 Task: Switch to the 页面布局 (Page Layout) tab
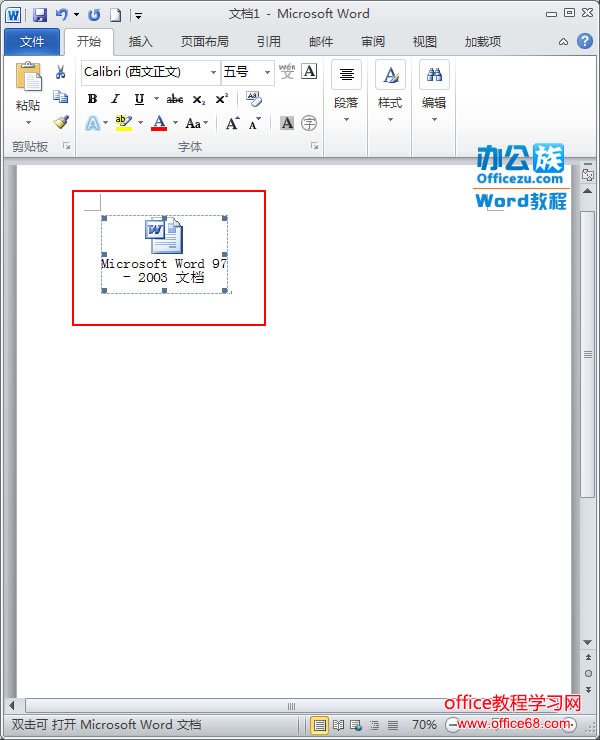[x=204, y=42]
